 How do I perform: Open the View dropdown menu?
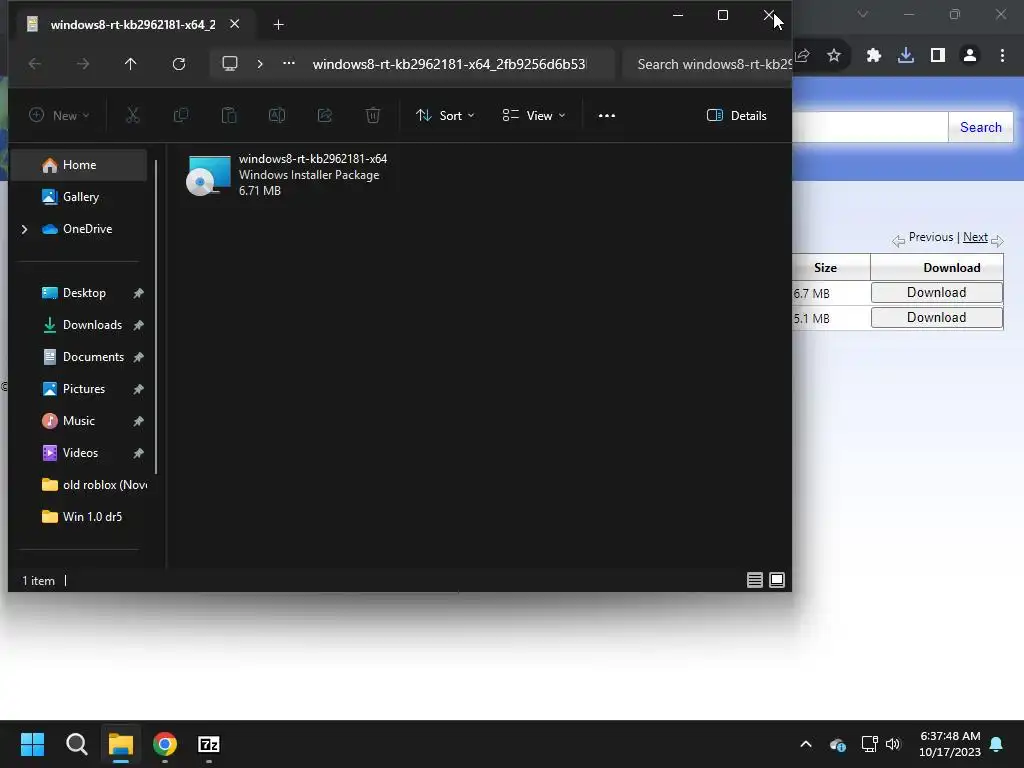point(534,116)
